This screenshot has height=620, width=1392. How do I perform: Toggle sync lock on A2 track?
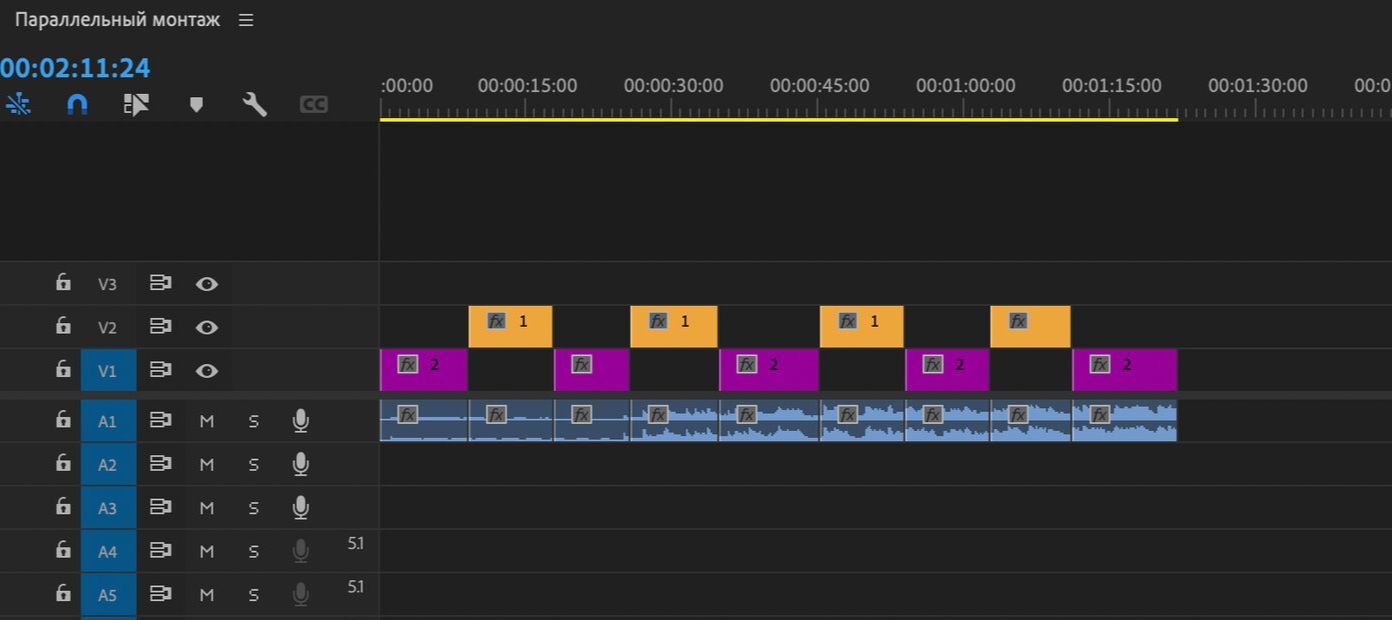pos(160,464)
